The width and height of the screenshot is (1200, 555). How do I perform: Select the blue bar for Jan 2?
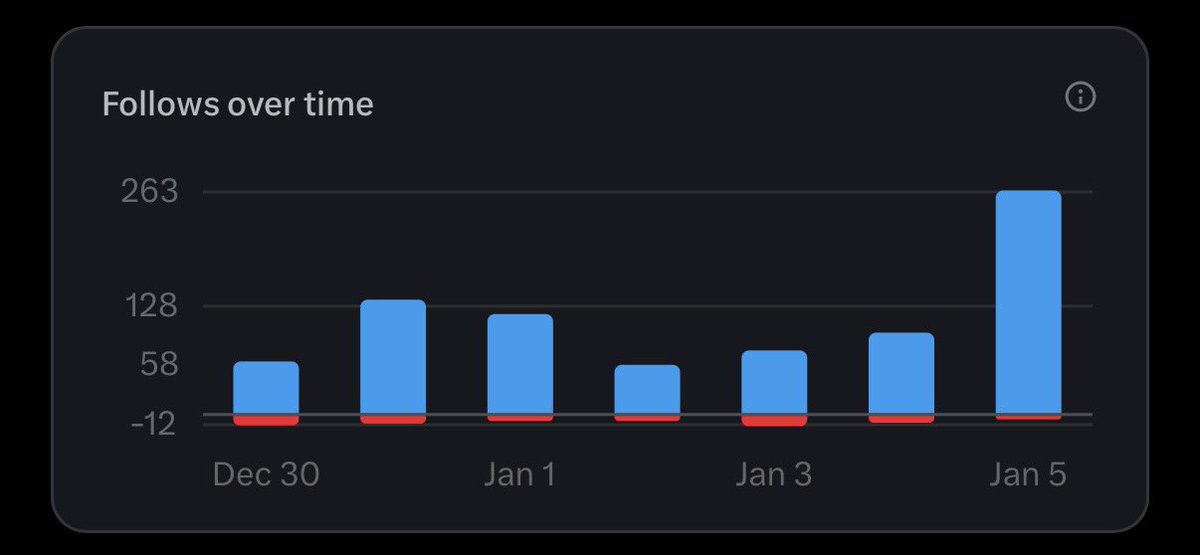647,390
